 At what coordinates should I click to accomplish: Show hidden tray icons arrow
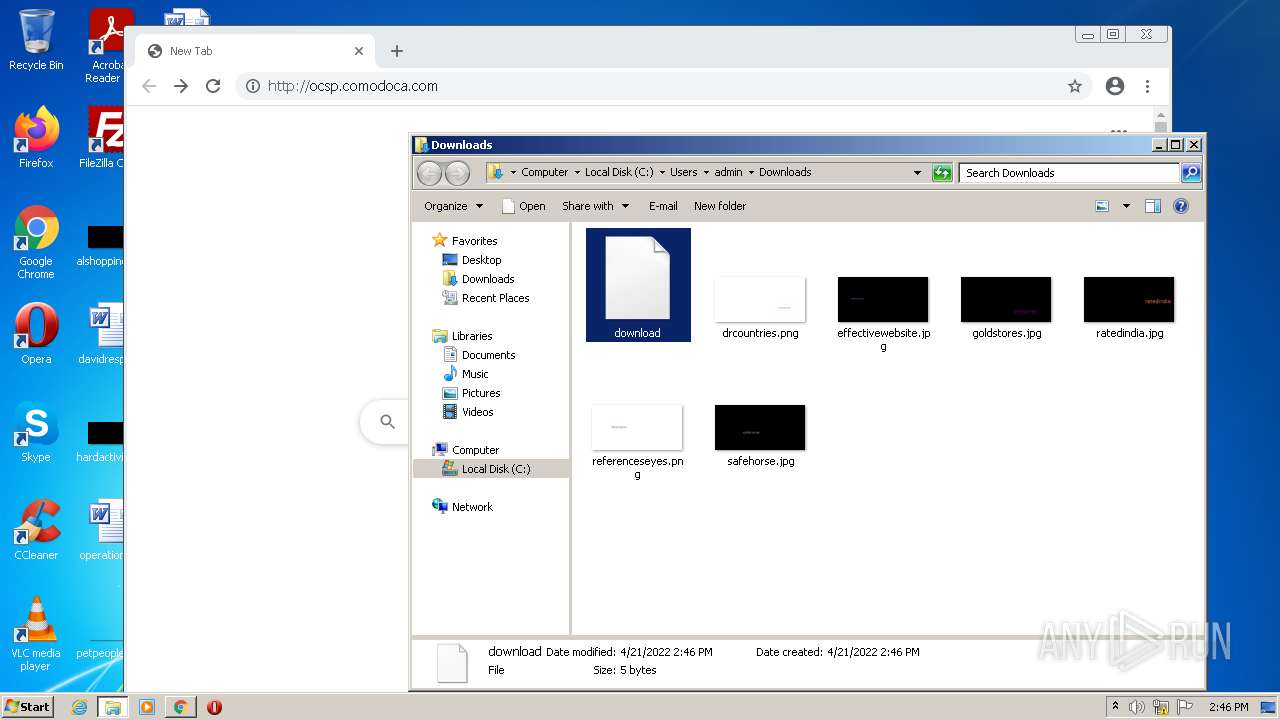click(1115, 707)
